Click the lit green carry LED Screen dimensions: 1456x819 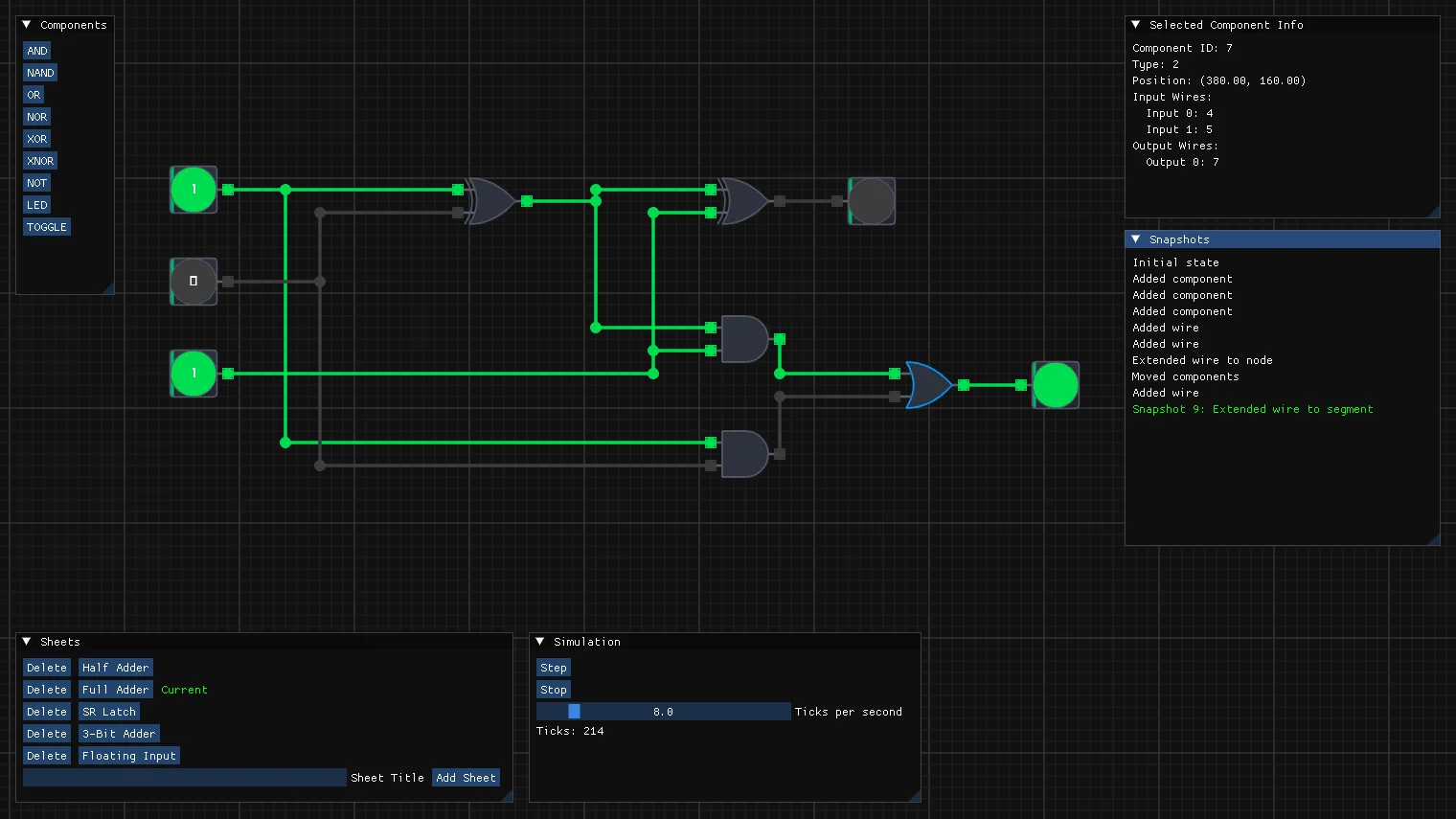tap(1056, 385)
